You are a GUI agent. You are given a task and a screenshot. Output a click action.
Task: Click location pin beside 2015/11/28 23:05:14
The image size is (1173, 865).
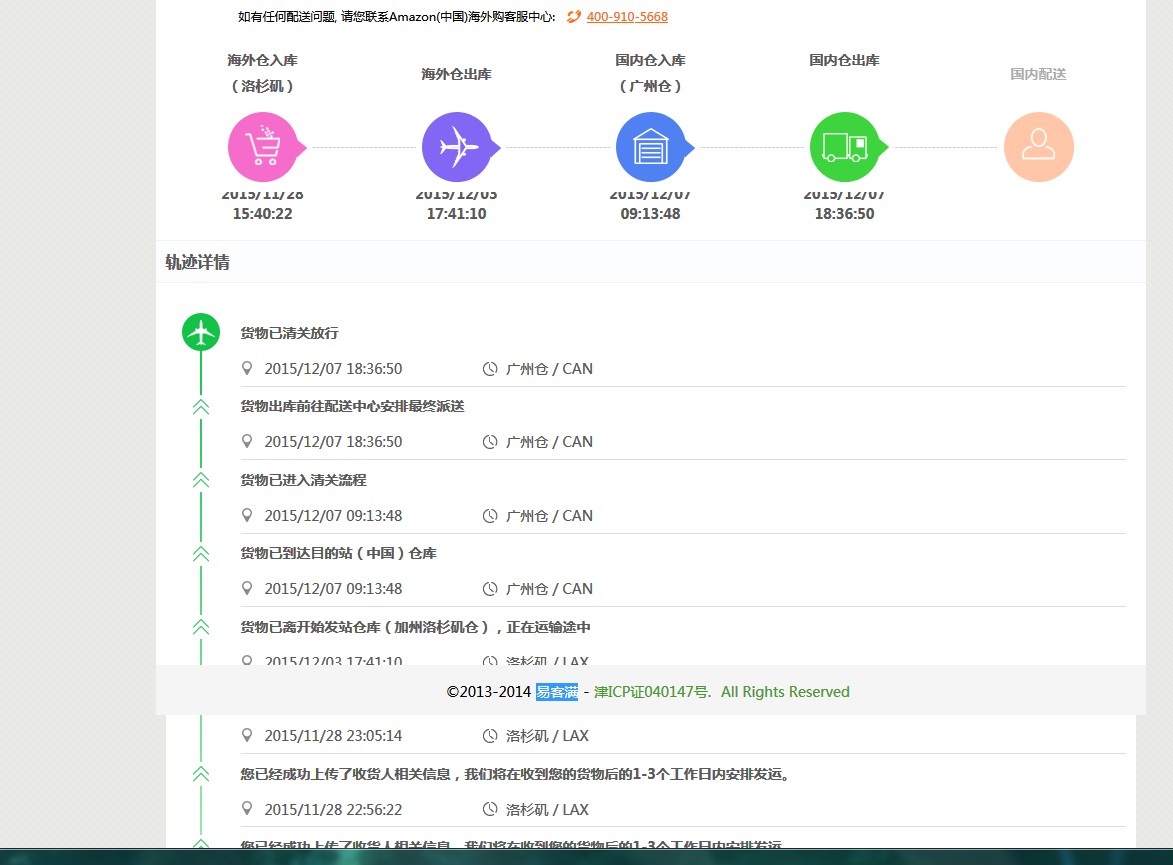(x=247, y=735)
